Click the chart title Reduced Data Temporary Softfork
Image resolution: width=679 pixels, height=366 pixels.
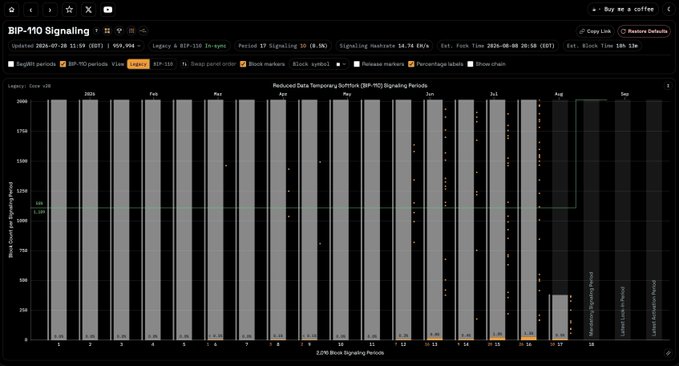pos(350,85)
